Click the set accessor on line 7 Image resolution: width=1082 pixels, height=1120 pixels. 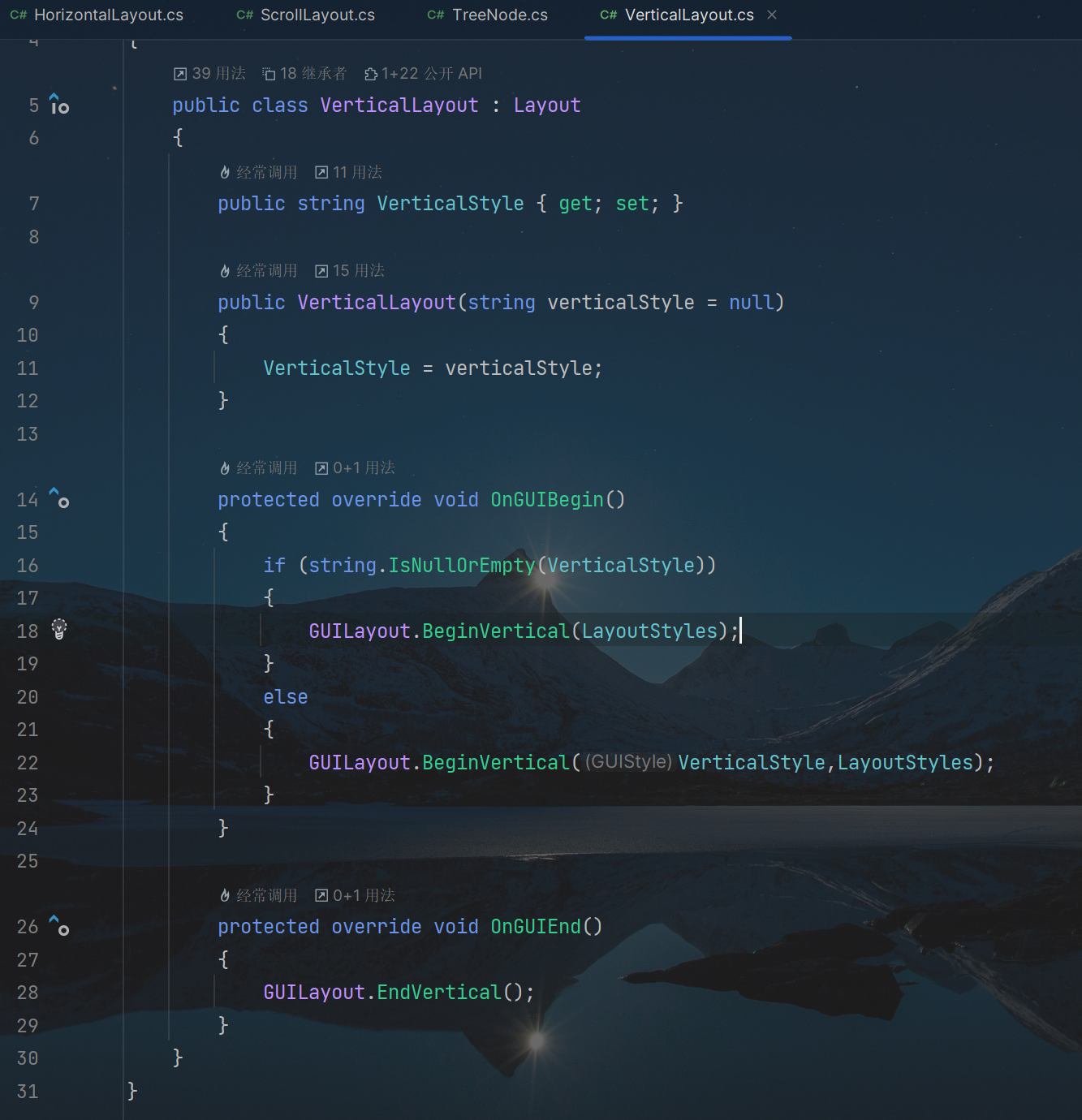tap(632, 204)
